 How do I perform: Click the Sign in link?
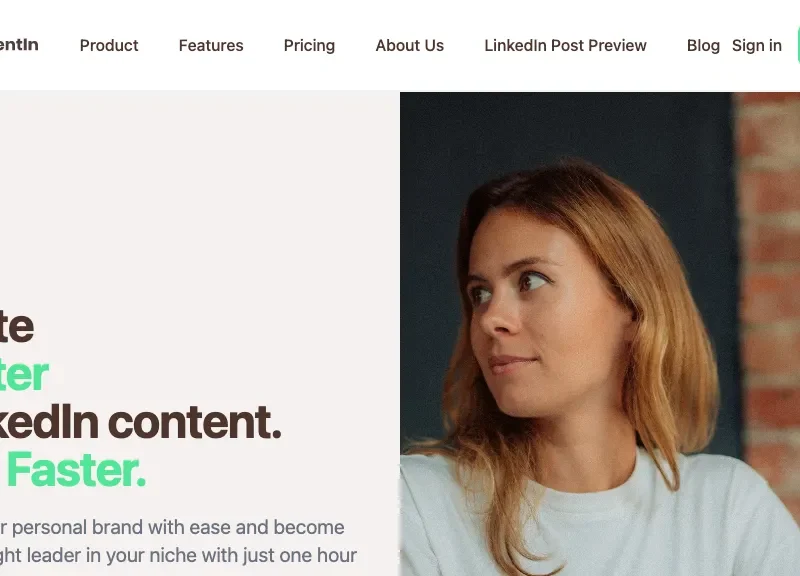coord(757,45)
